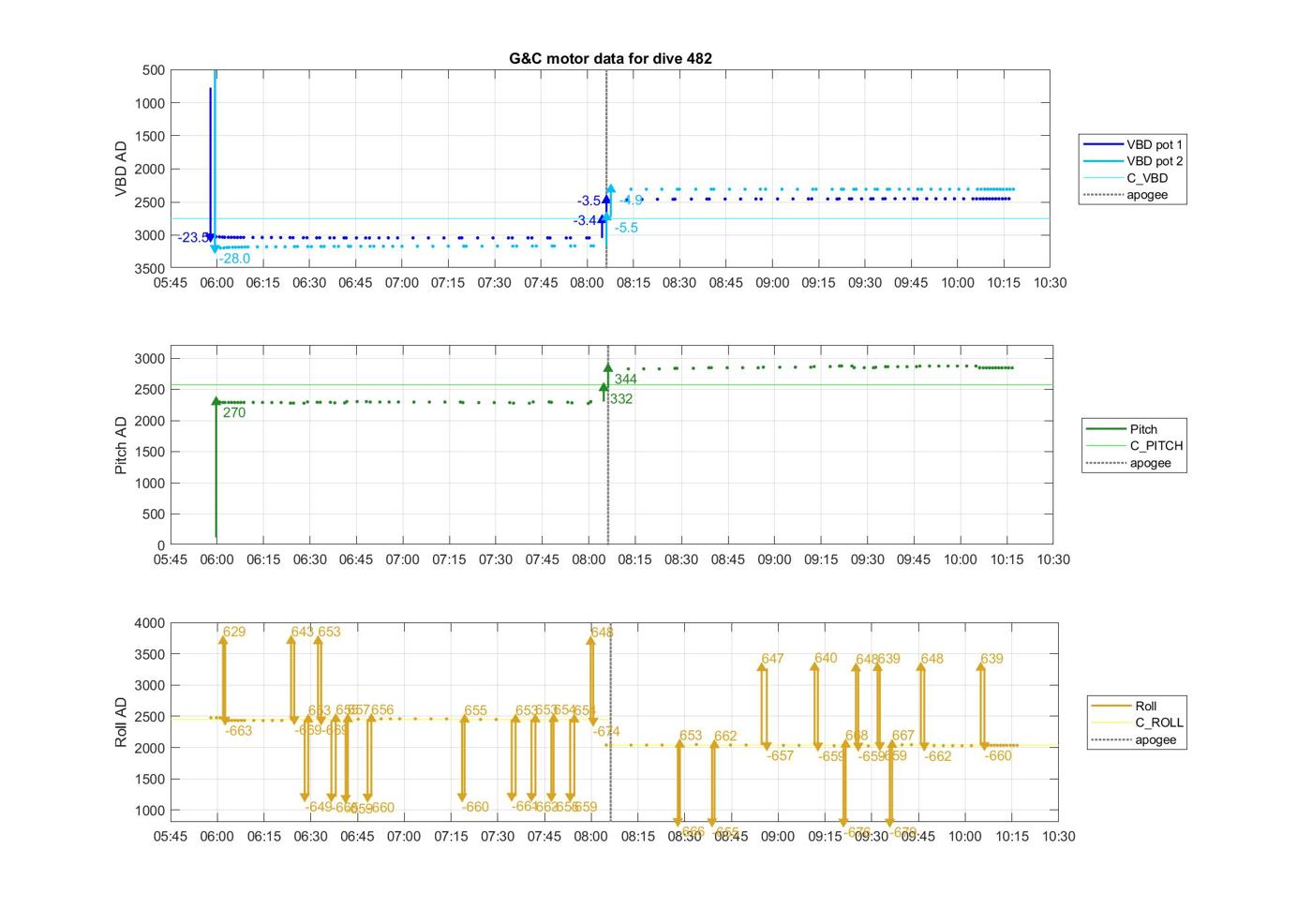Click the "-662" roll annotation

[x=938, y=756]
